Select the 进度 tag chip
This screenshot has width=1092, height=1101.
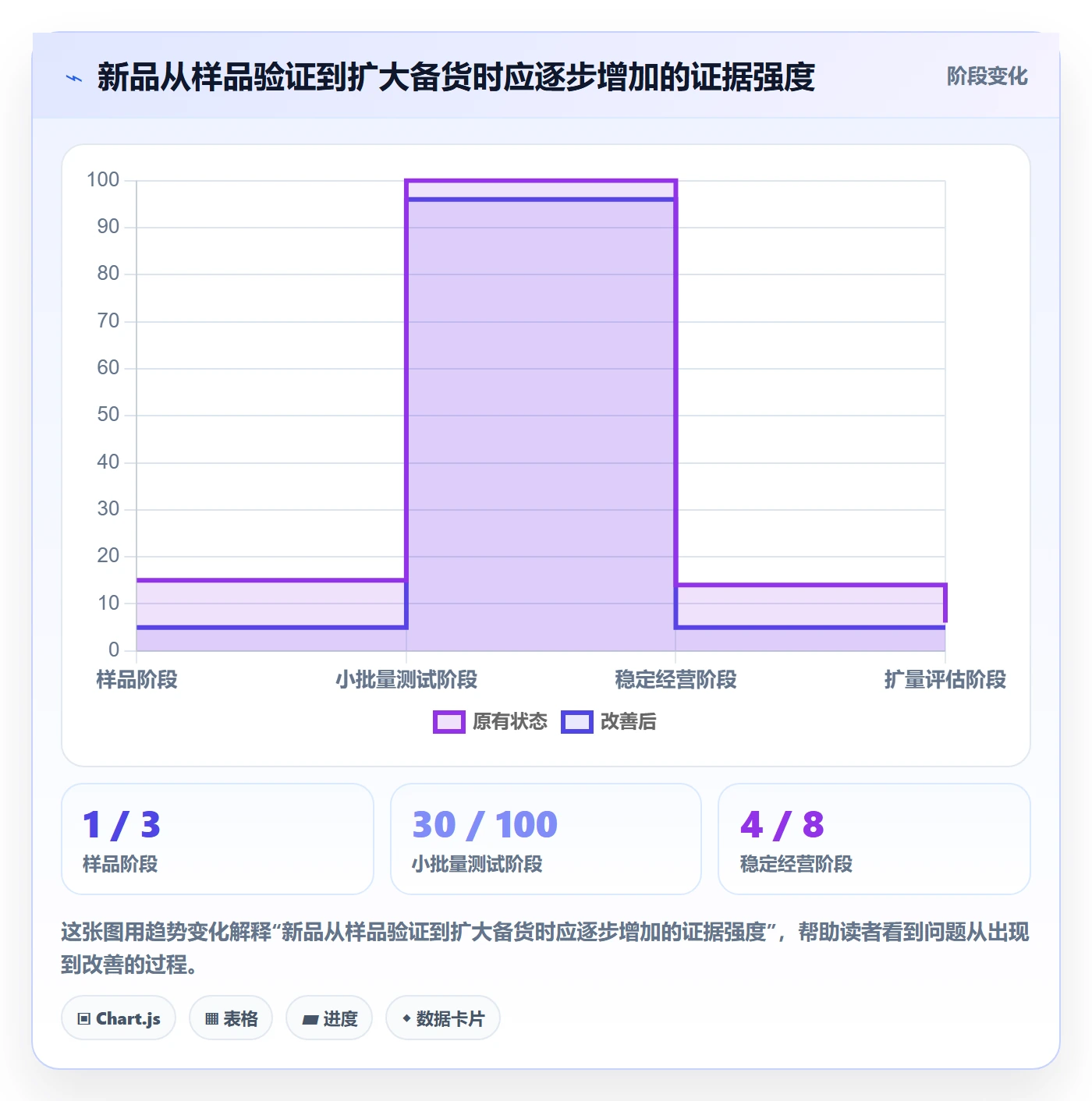pyautogui.click(x=329, y=1018)
